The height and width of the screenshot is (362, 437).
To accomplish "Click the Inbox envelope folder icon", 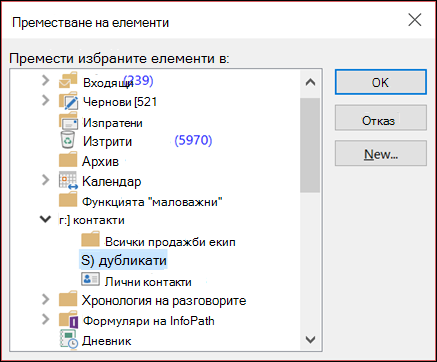I will [68, 80].
